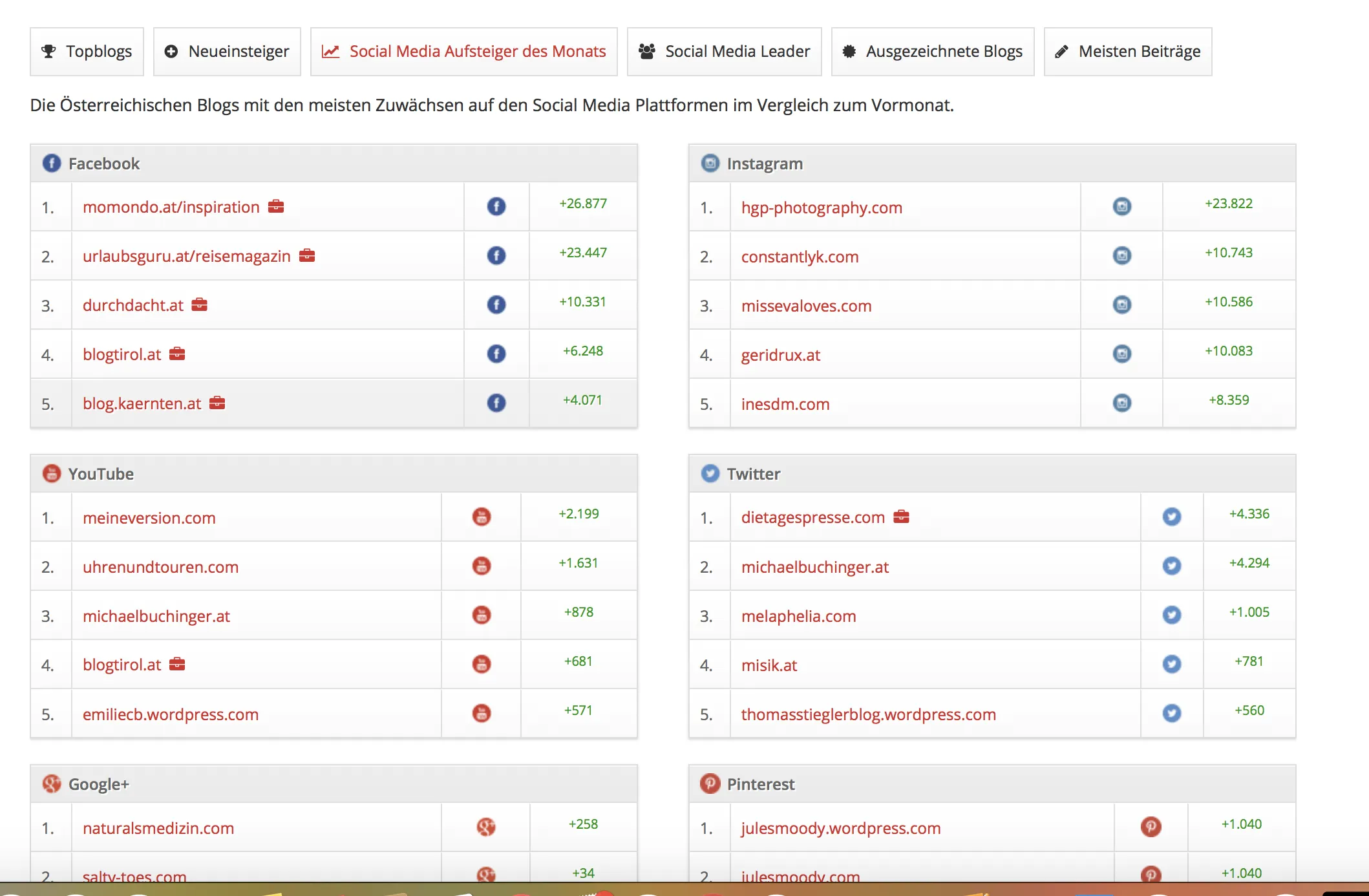1369x896 pixels.
Task: Click Instagram icon next to hgp-photography.com
Action: [1121, 206]
